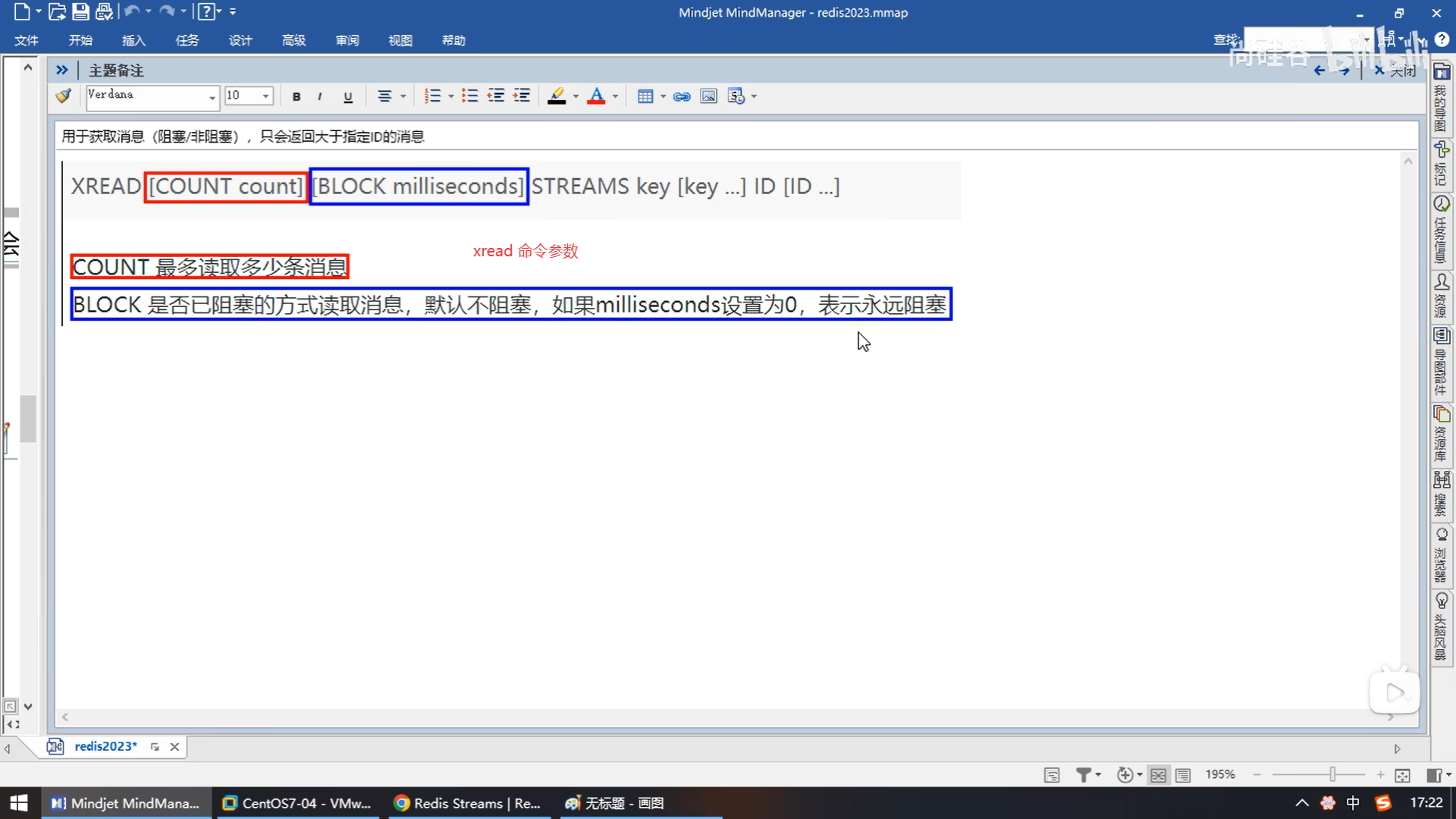Insert hyperlink using the link icon
This screenshot has width=1456, height=819.
tap(682, 96)
